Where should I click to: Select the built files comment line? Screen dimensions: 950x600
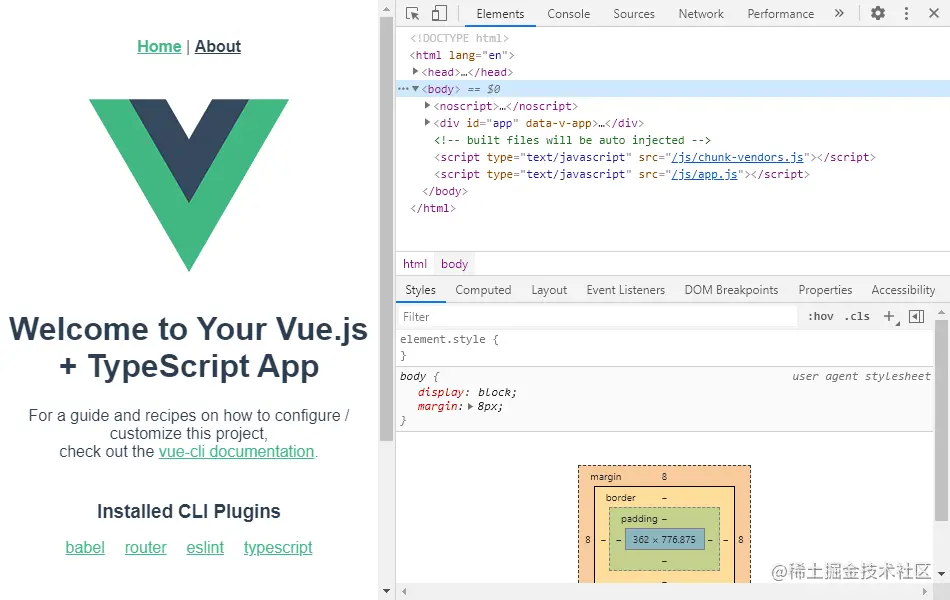[x=573, y=140]
